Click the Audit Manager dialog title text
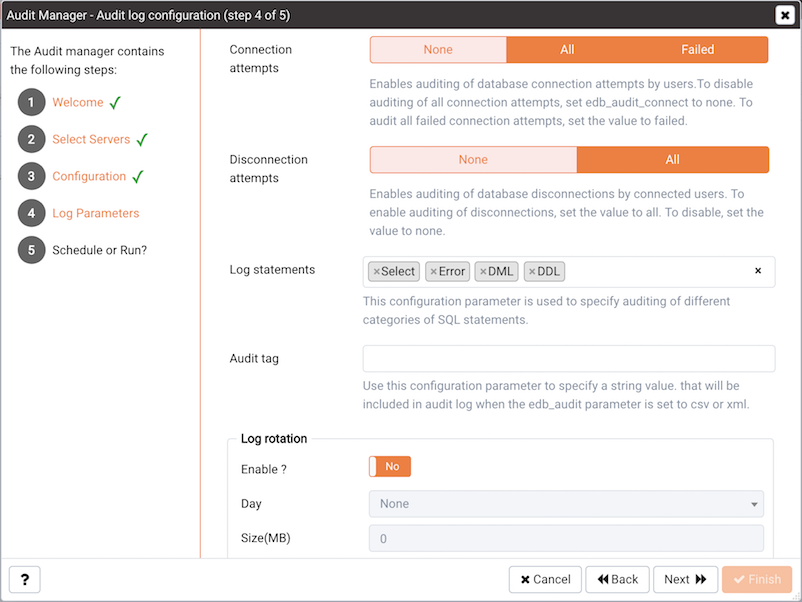The image size is (802, 602). pos(148,15)
